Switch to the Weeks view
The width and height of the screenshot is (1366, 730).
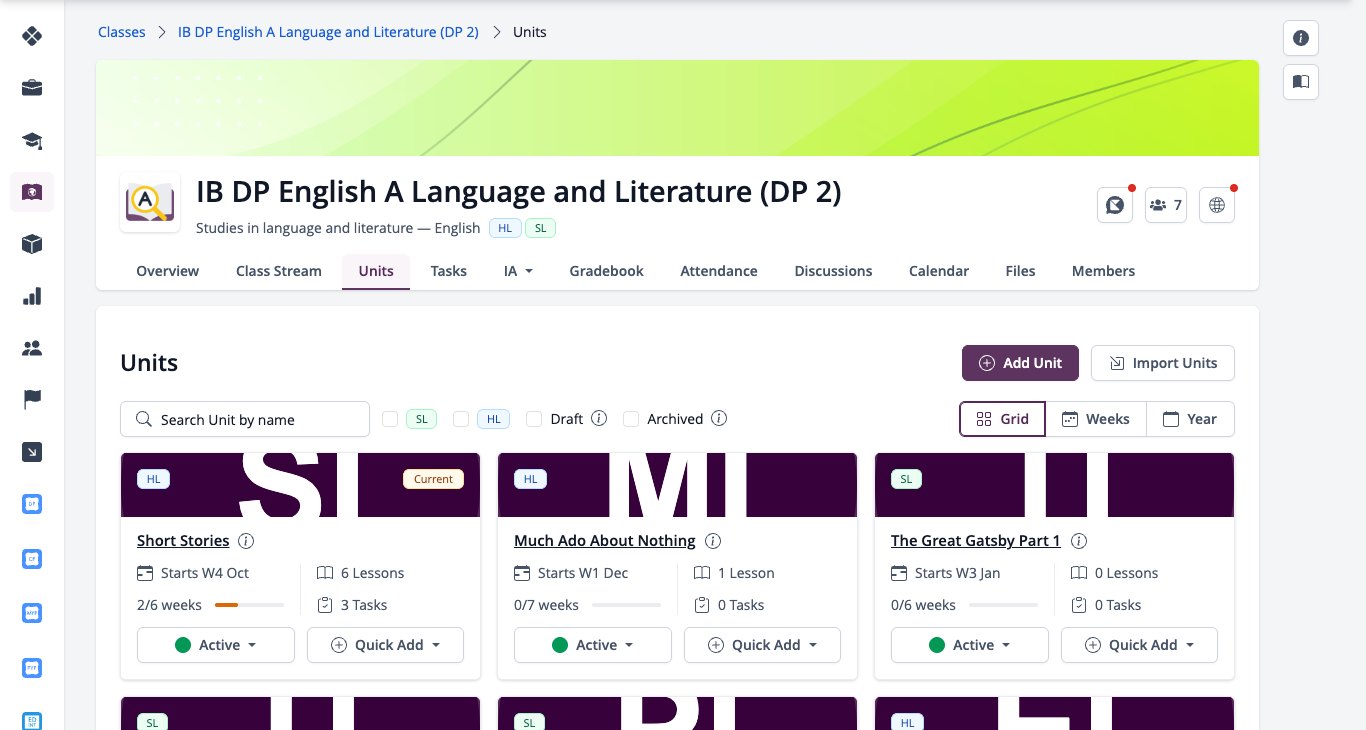tap(1096, 419)
